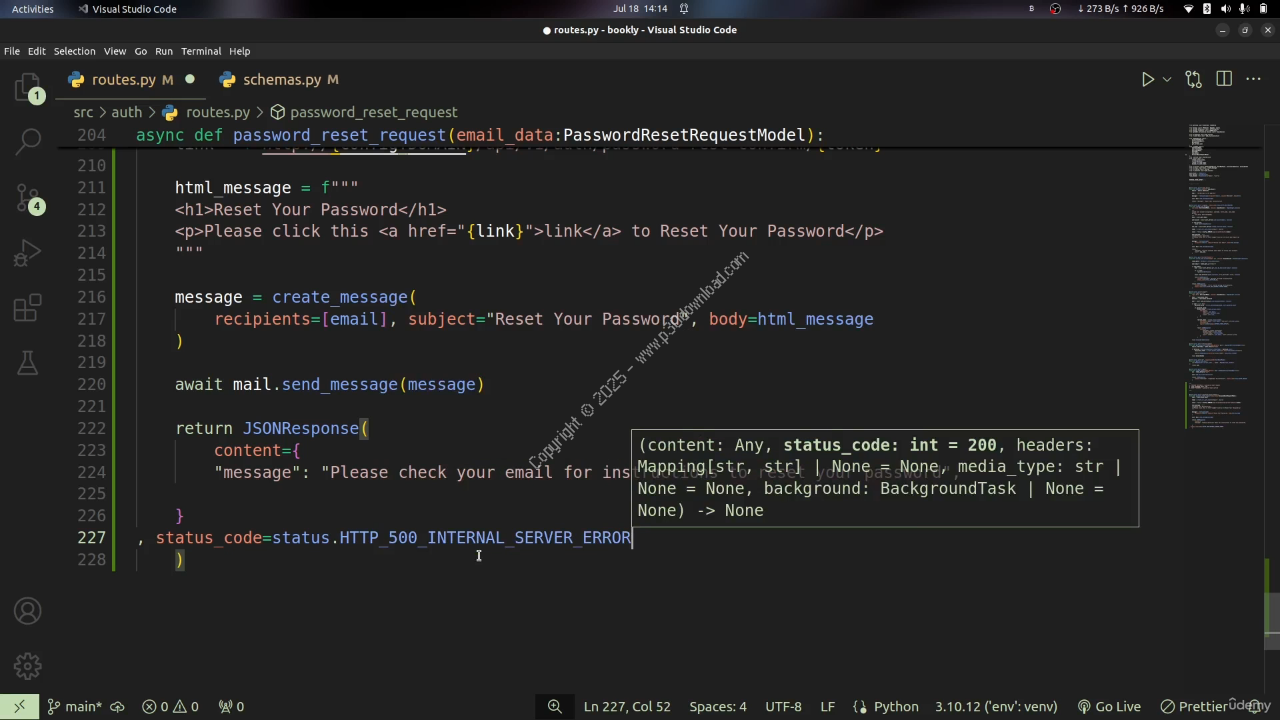Switch to the schemas.py tab
This screenshot has width=1280, height=720.
(x=281, y=79)
